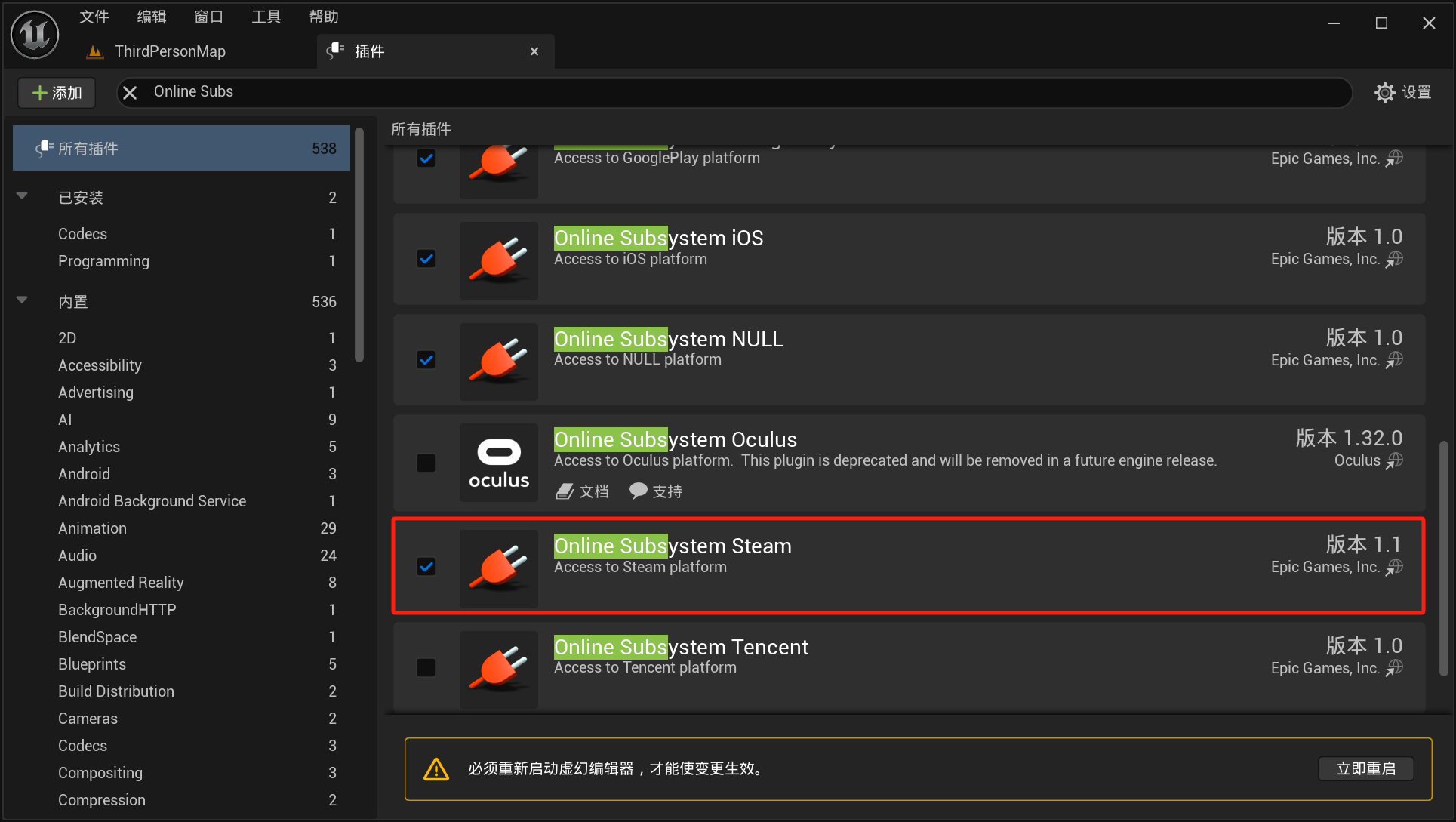Screen dimensions: 1456x822
Task: Disable the Online Subsystem Steam checkbox
Action: click(426, 567)
